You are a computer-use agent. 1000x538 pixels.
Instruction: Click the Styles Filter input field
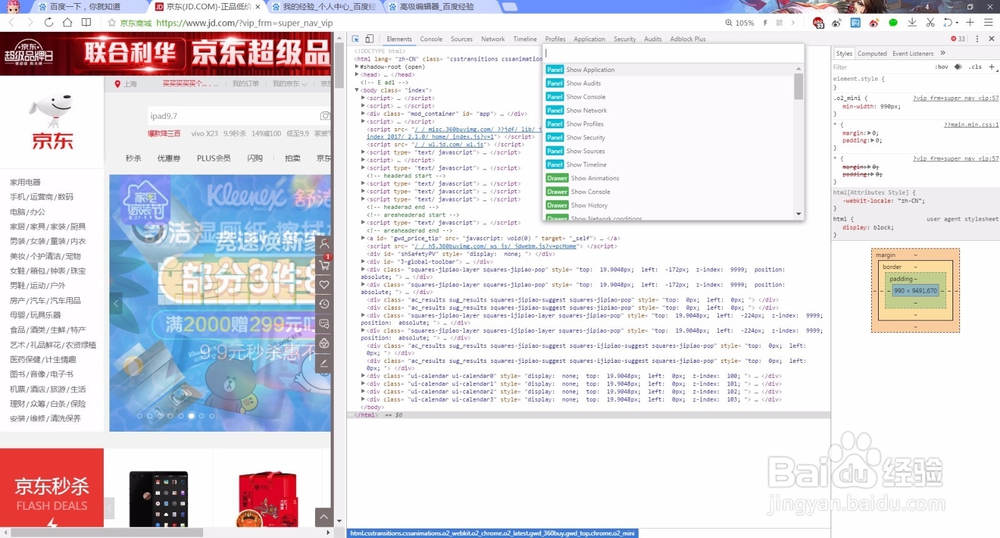pyautogui.click(x=880, y=66)
